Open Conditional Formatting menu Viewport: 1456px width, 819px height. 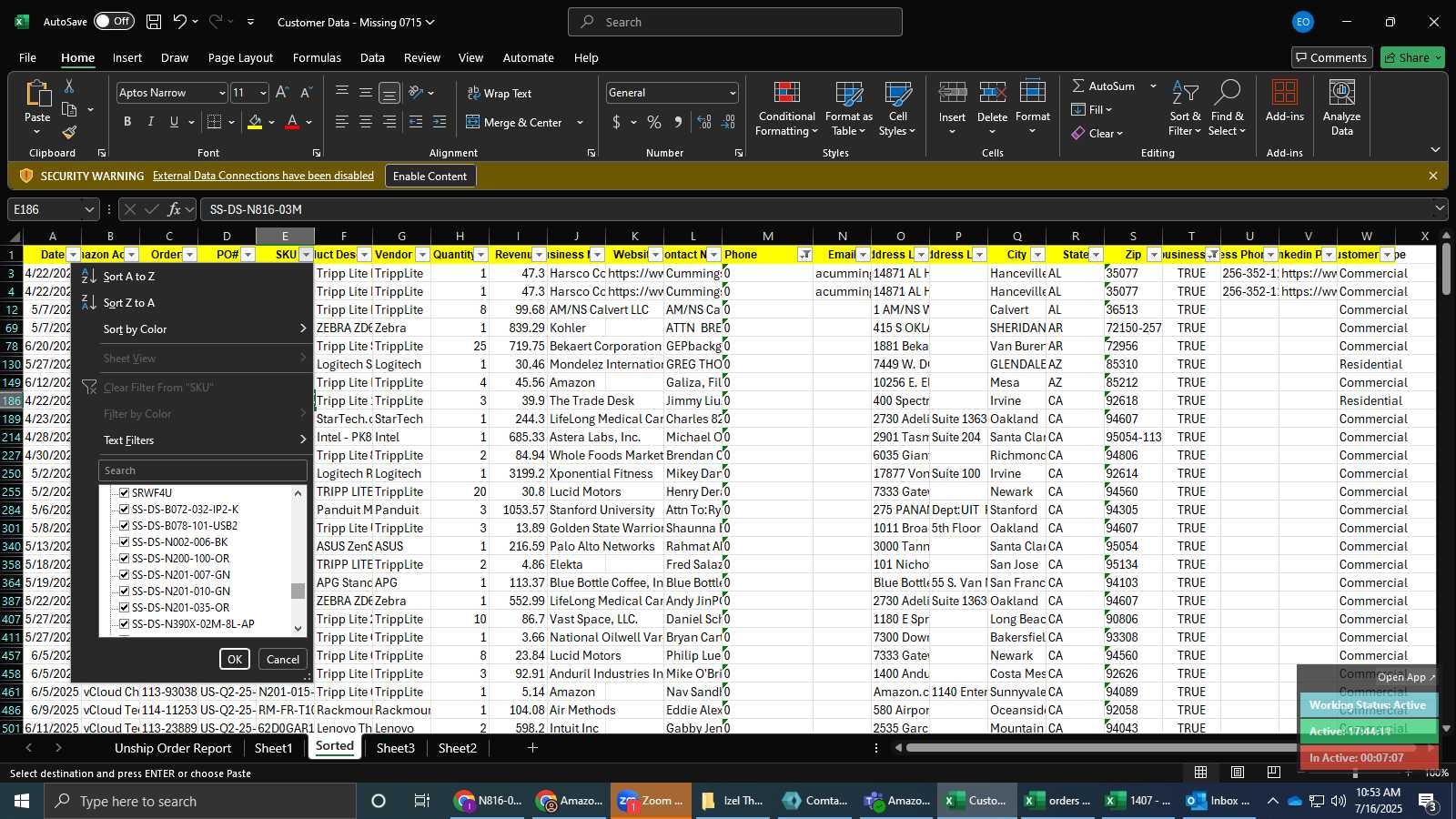coord(786,109)
